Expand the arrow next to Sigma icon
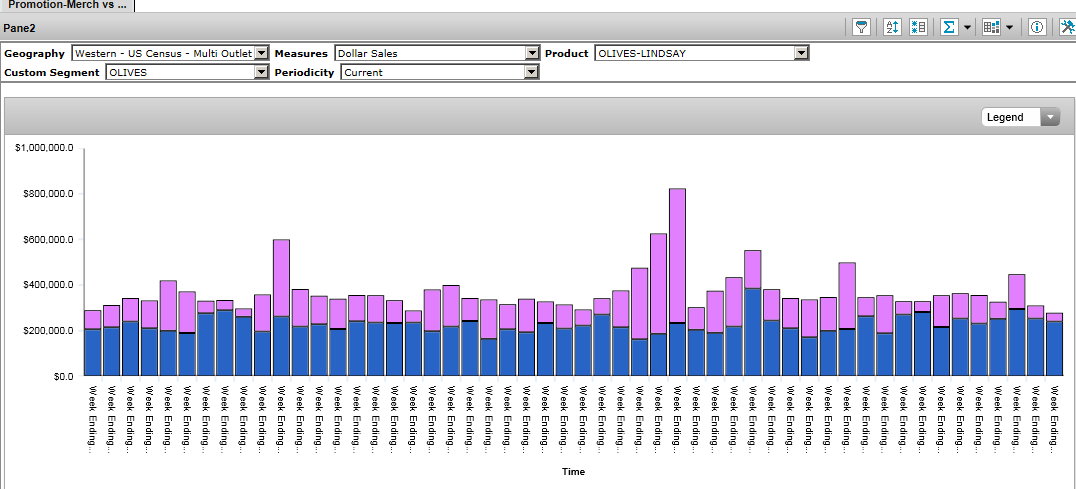The height and width of the screenshot is (489, 1076). tap(967, 28)
